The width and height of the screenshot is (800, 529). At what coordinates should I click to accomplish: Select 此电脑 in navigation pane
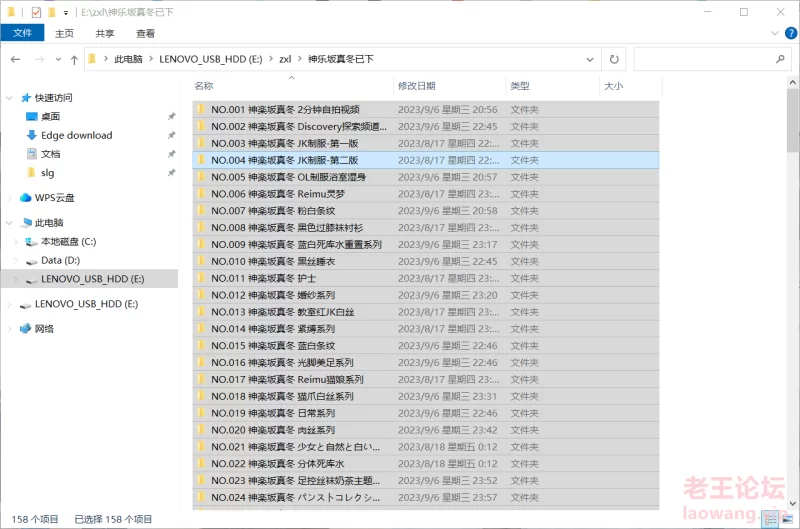[x=49, y=223]
